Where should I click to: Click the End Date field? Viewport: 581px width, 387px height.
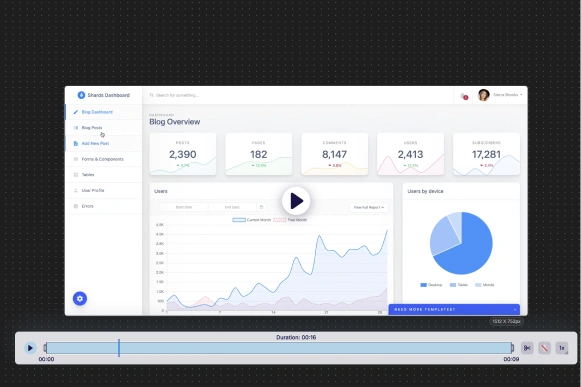pyautogui.click(x=232, y=207)
